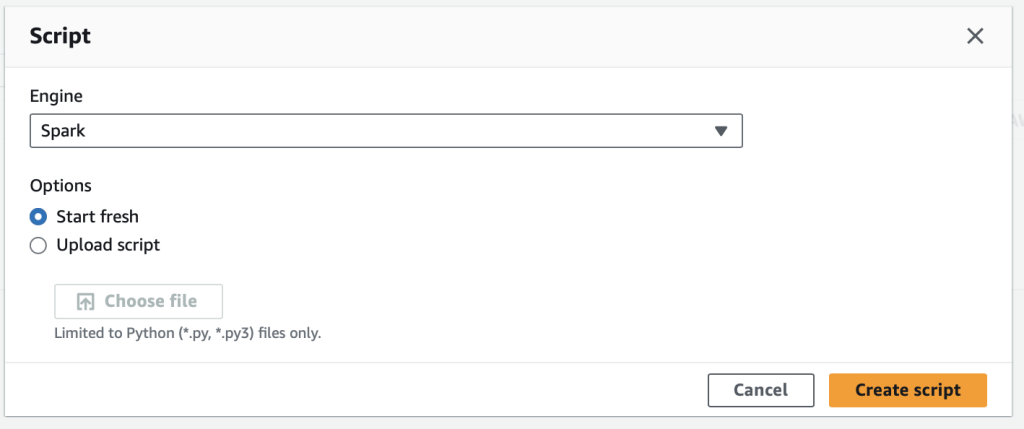Click the blank dialog header area

[500, 37]
